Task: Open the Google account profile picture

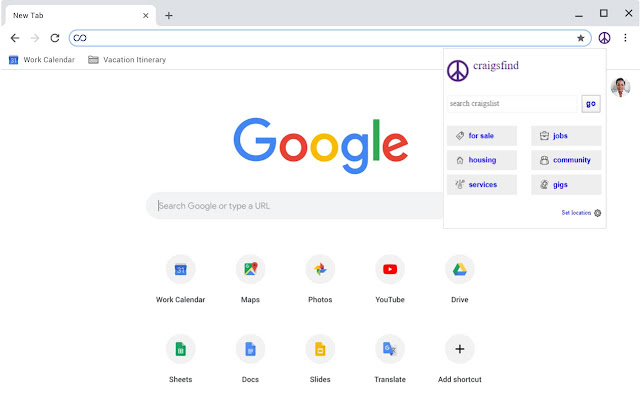Action: [620, 87]
